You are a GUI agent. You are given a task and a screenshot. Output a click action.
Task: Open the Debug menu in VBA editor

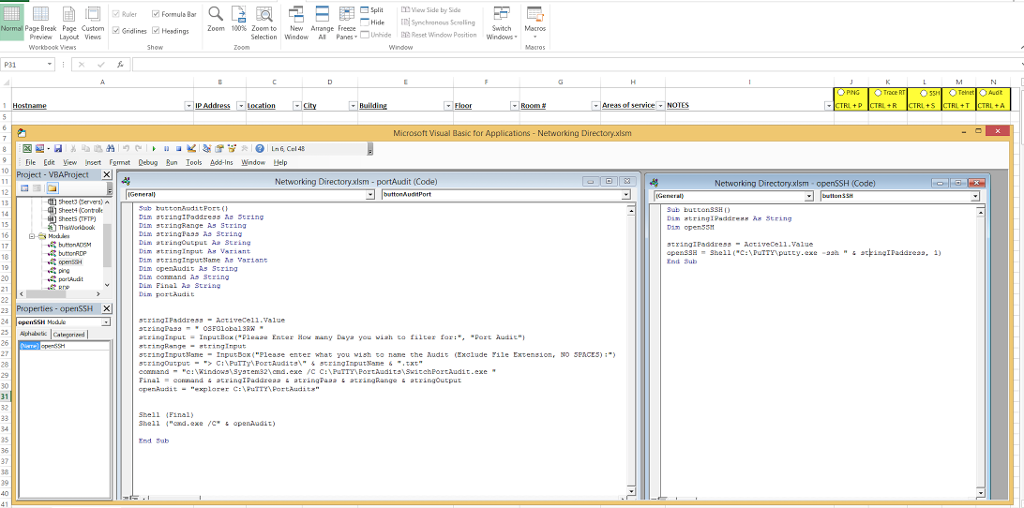(x=148, y=162)
